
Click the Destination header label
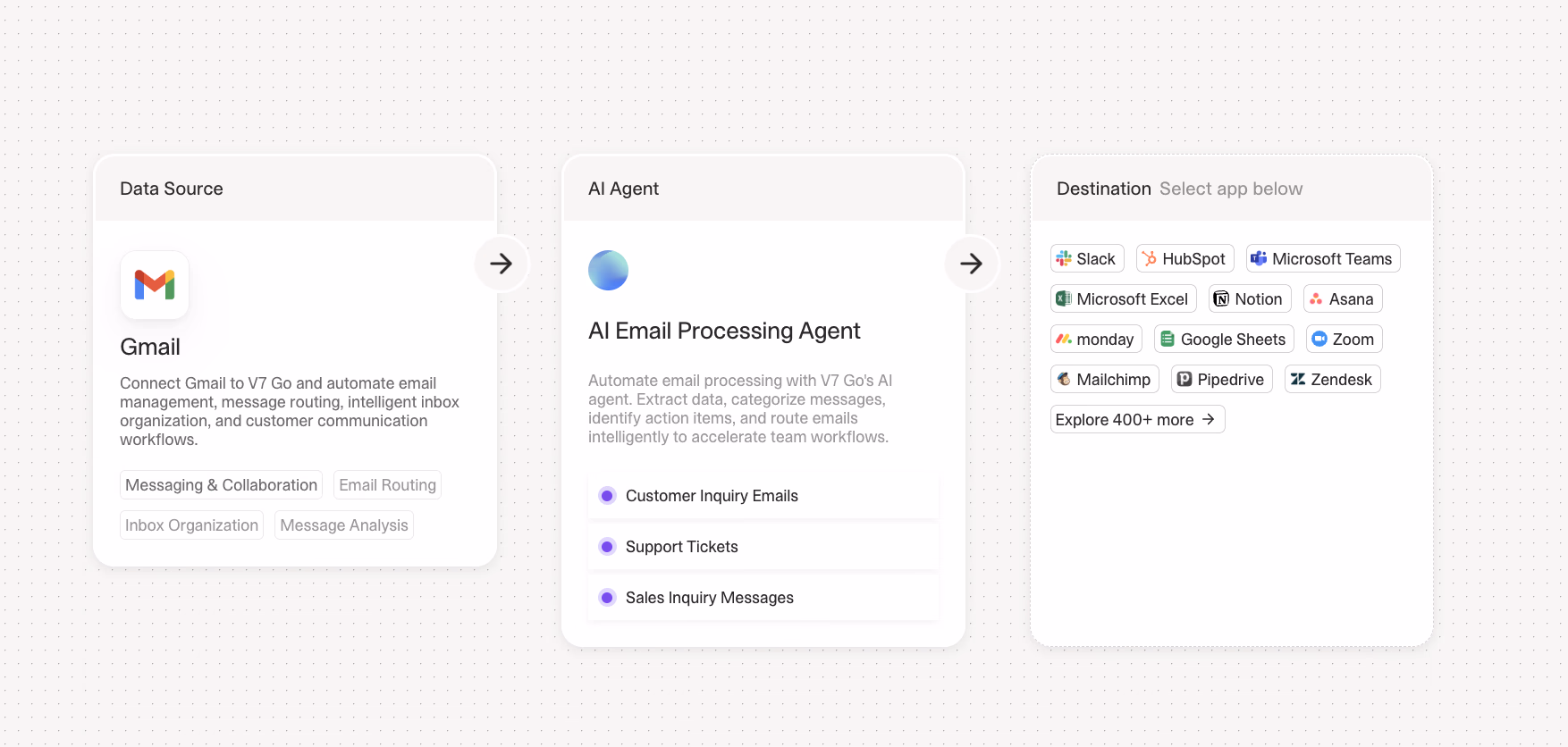pyautogui.click(x=1104, y=189)
